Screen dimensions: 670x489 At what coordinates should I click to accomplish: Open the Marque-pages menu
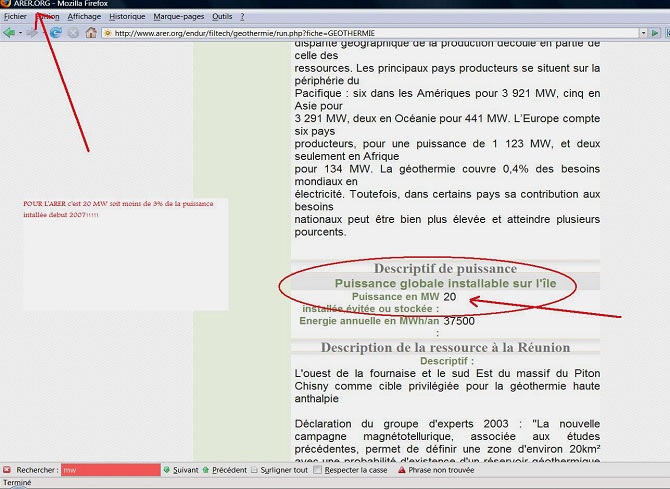click(x=177, y=17)
